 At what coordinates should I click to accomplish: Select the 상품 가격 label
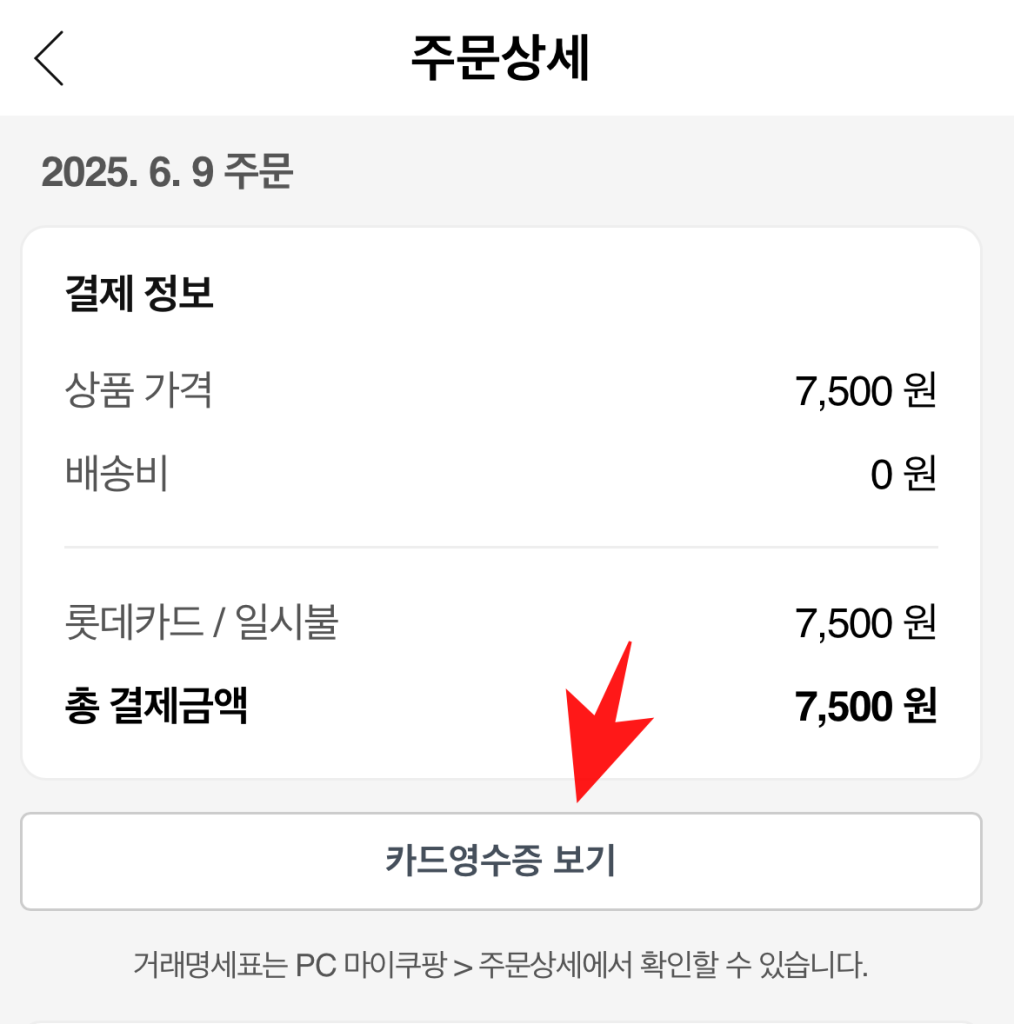point(138,390)
